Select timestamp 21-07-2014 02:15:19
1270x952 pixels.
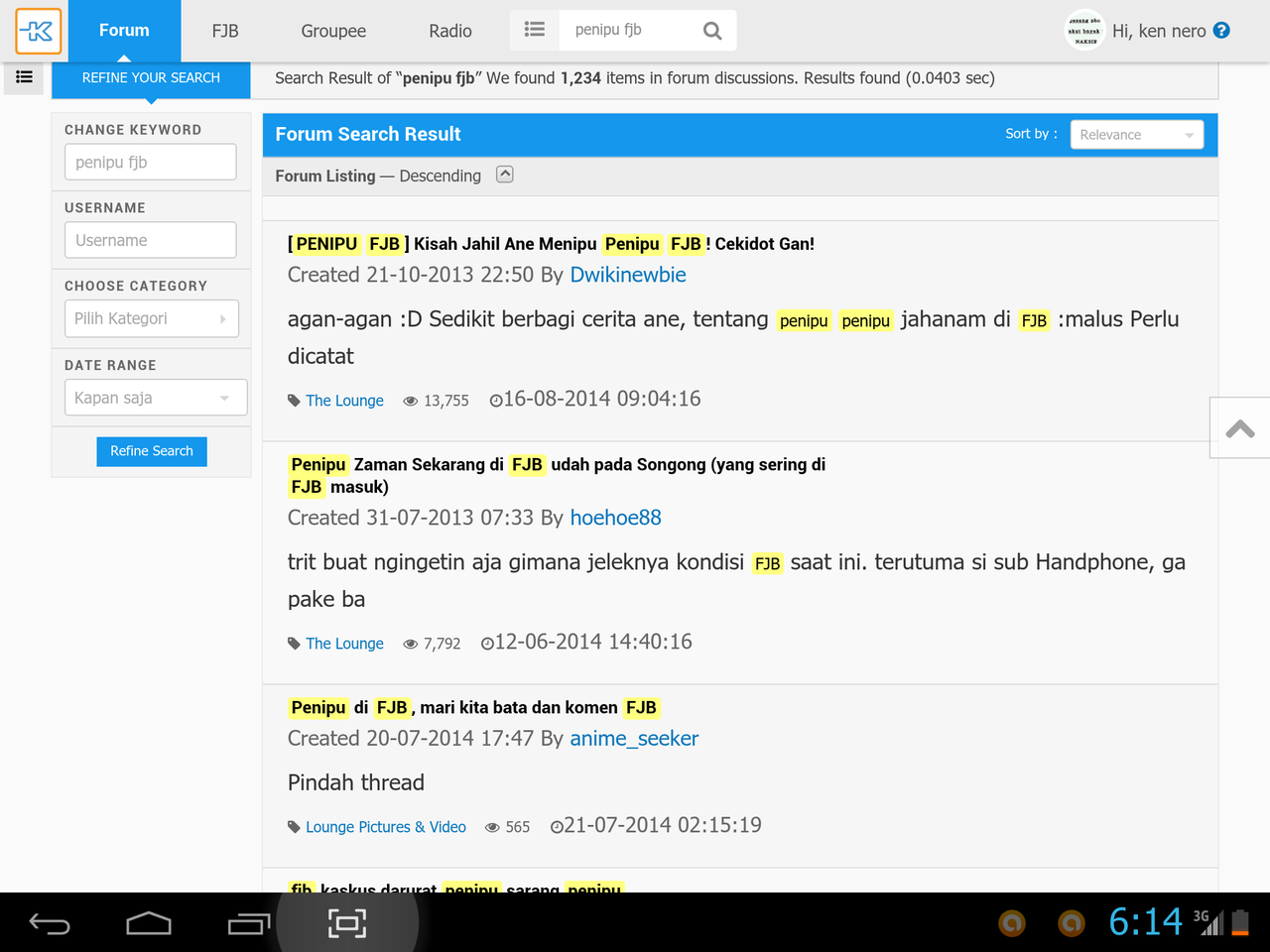[x=663, y=825]
